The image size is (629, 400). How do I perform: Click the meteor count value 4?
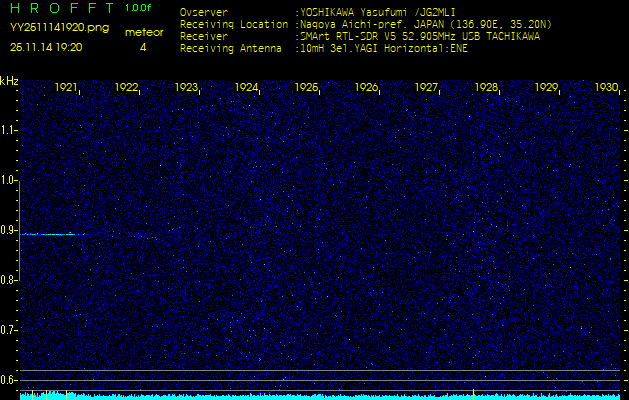coord(142,47)
